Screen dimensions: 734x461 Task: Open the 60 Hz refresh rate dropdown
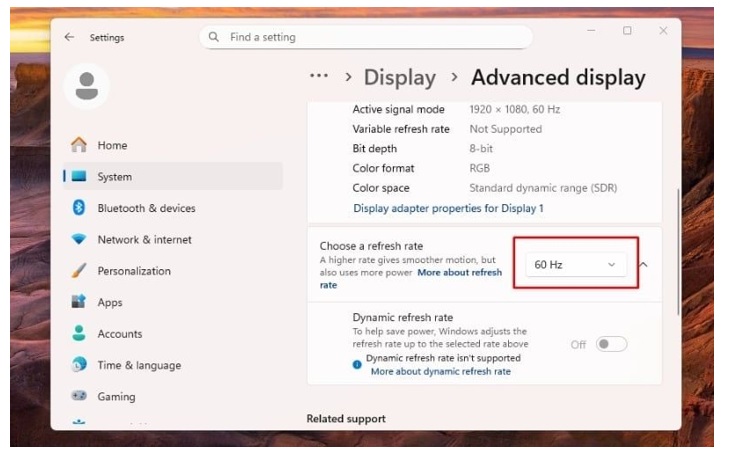click(575, 265)
